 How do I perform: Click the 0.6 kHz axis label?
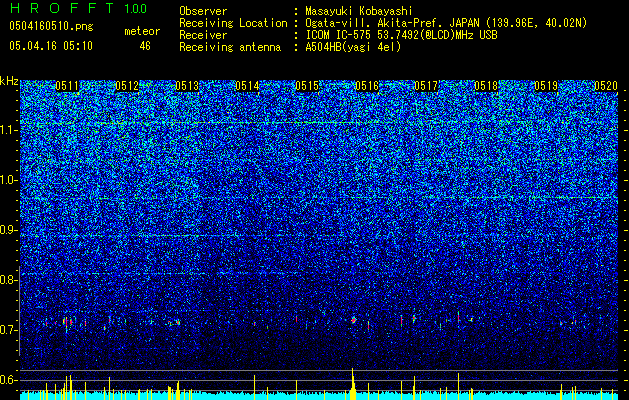7,380
